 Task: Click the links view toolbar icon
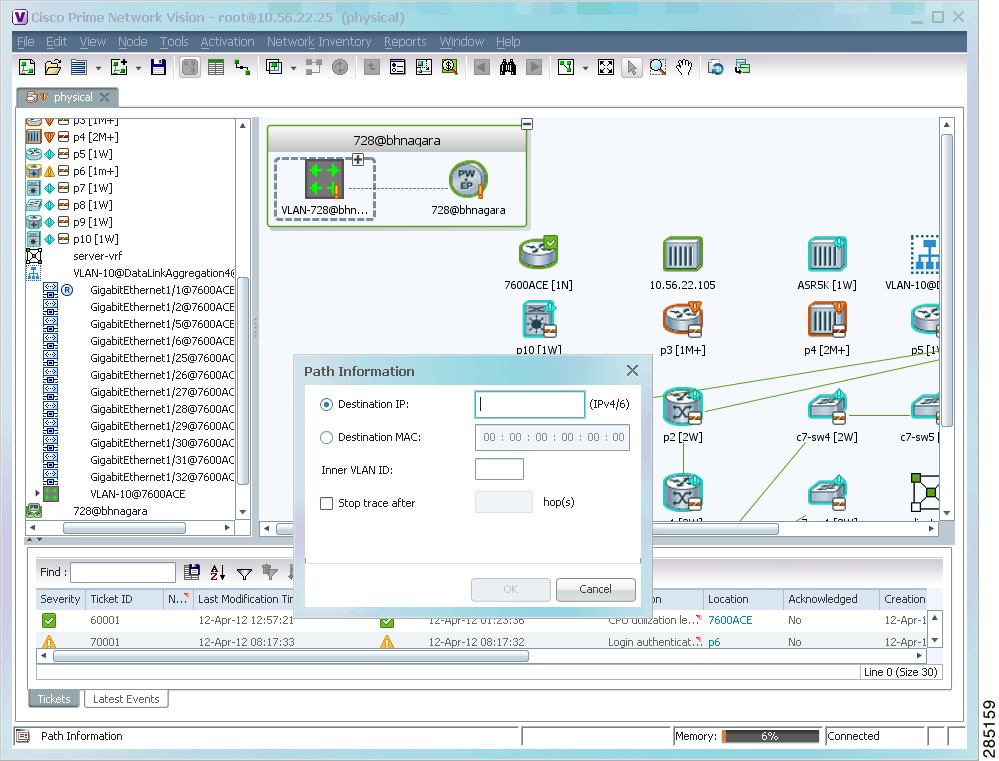tap(242, 67)
